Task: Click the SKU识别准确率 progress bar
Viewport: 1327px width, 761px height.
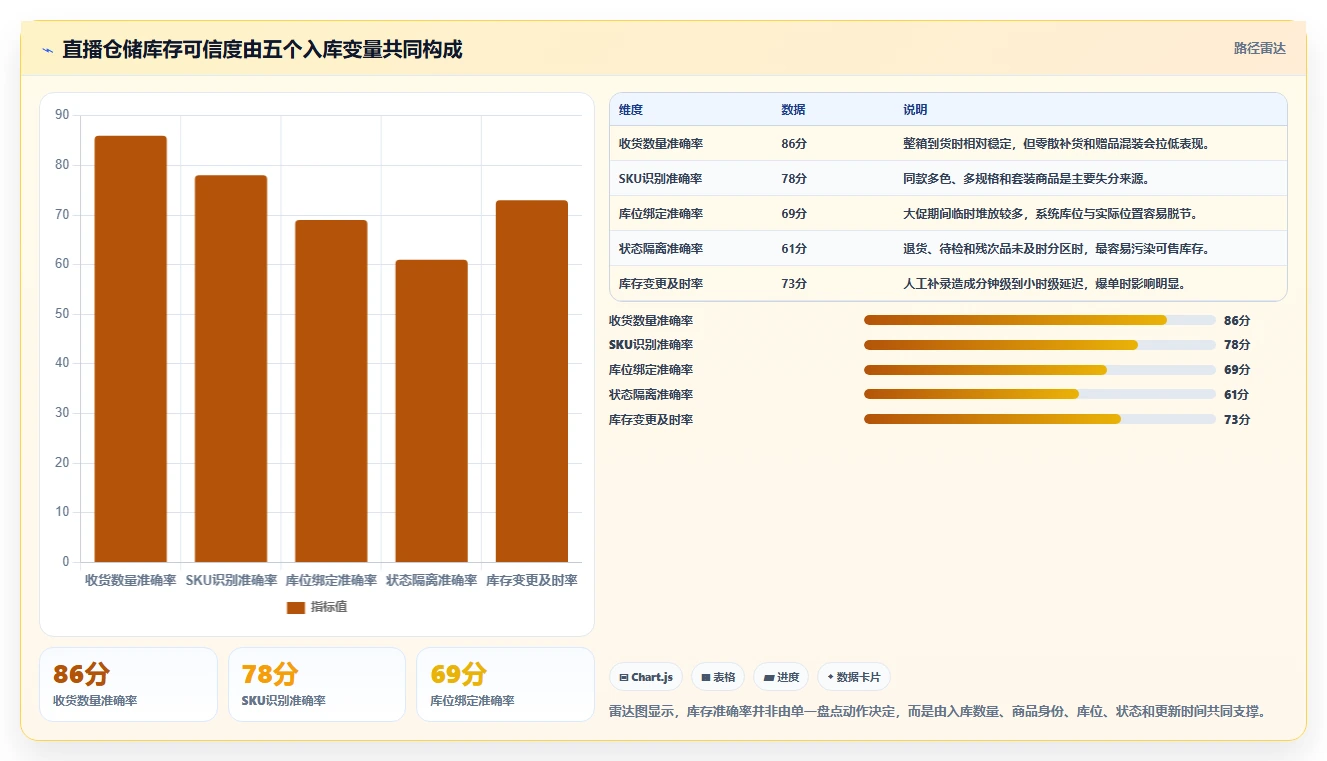Action: click(x=1040, y=345)
